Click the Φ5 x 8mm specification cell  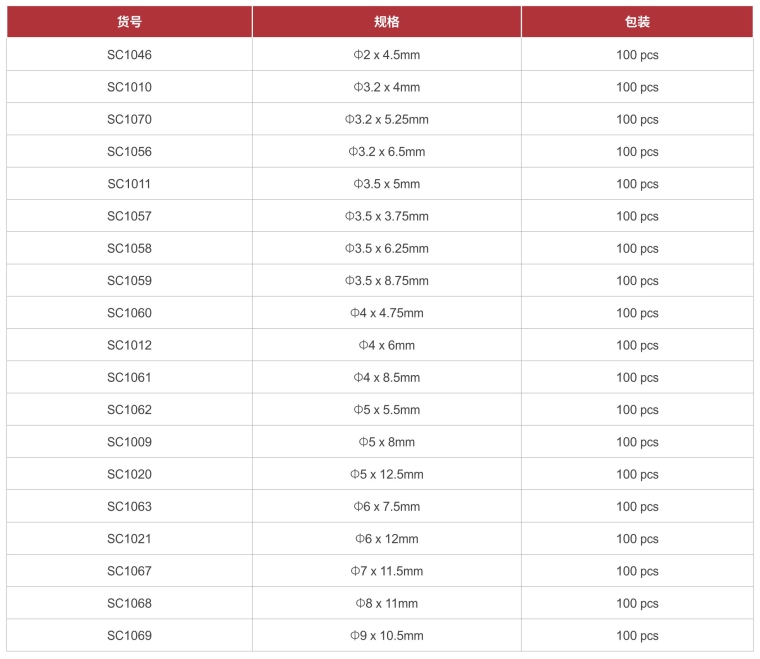(386, 442)
